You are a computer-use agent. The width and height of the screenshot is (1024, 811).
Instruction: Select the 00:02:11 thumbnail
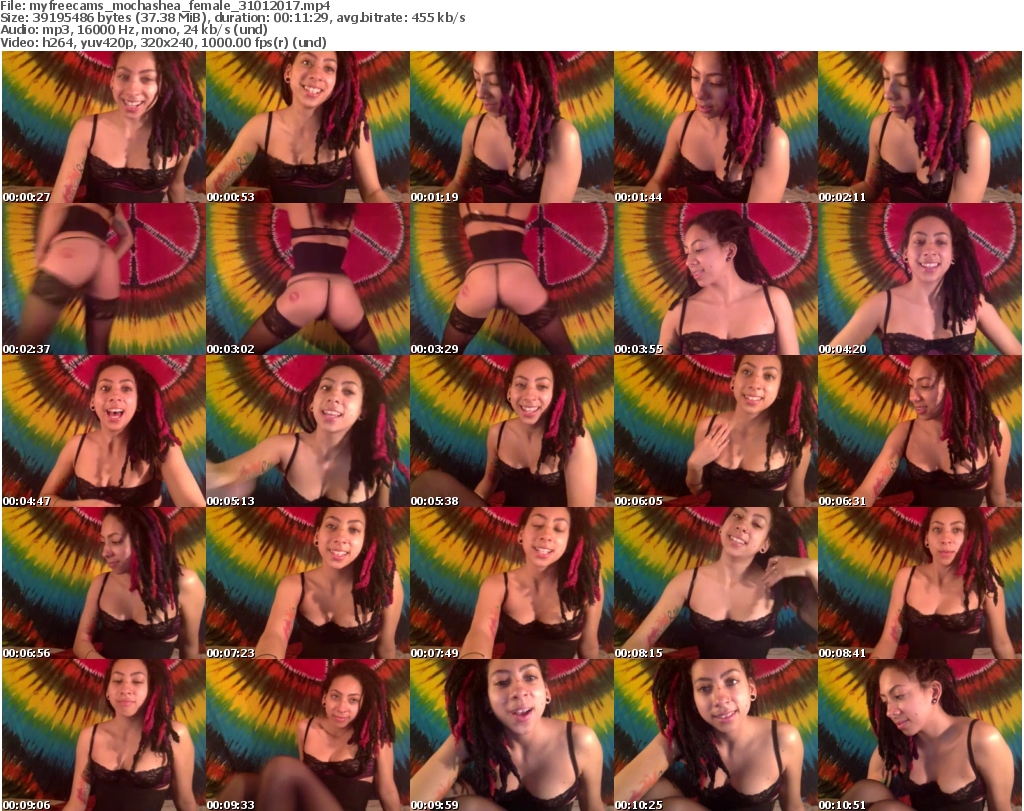[920, 127]
